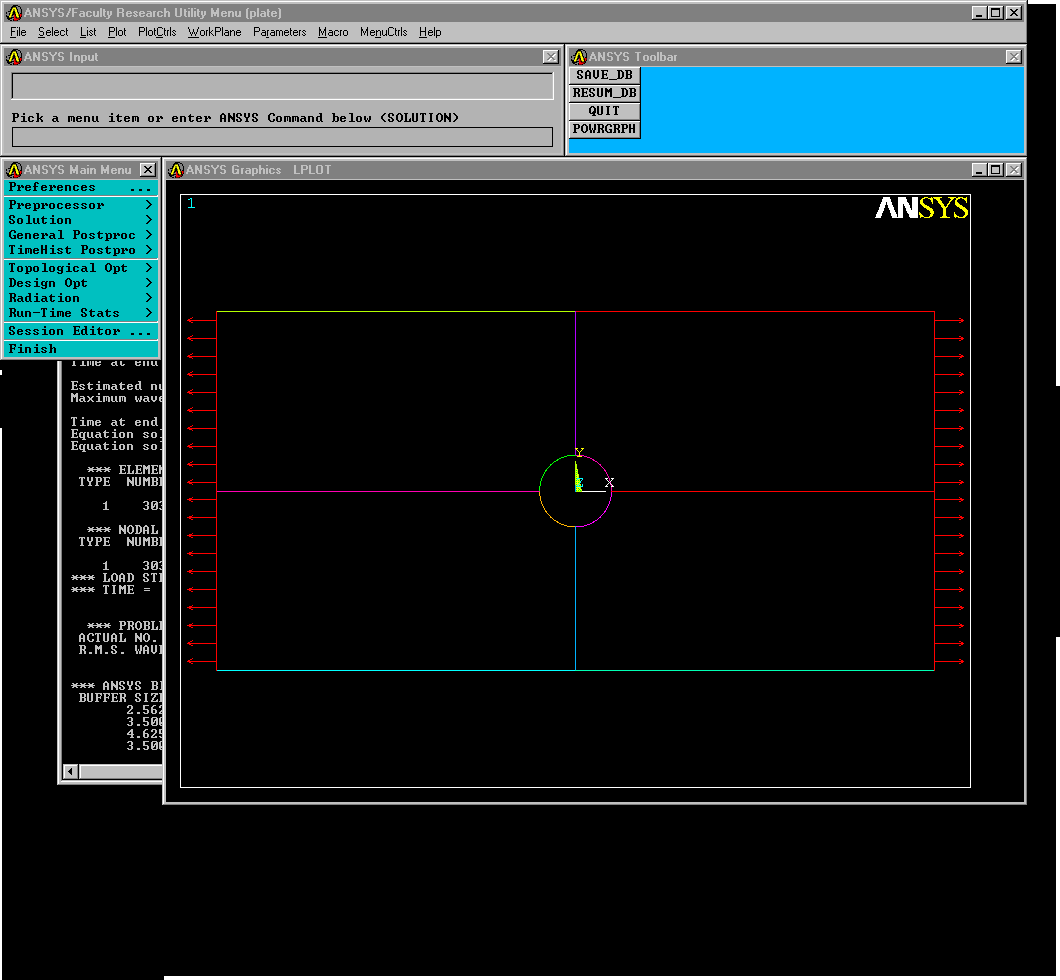1060x980 pixels.
Task: Click the window number 1 in graphics
Action: click(191, 203)
